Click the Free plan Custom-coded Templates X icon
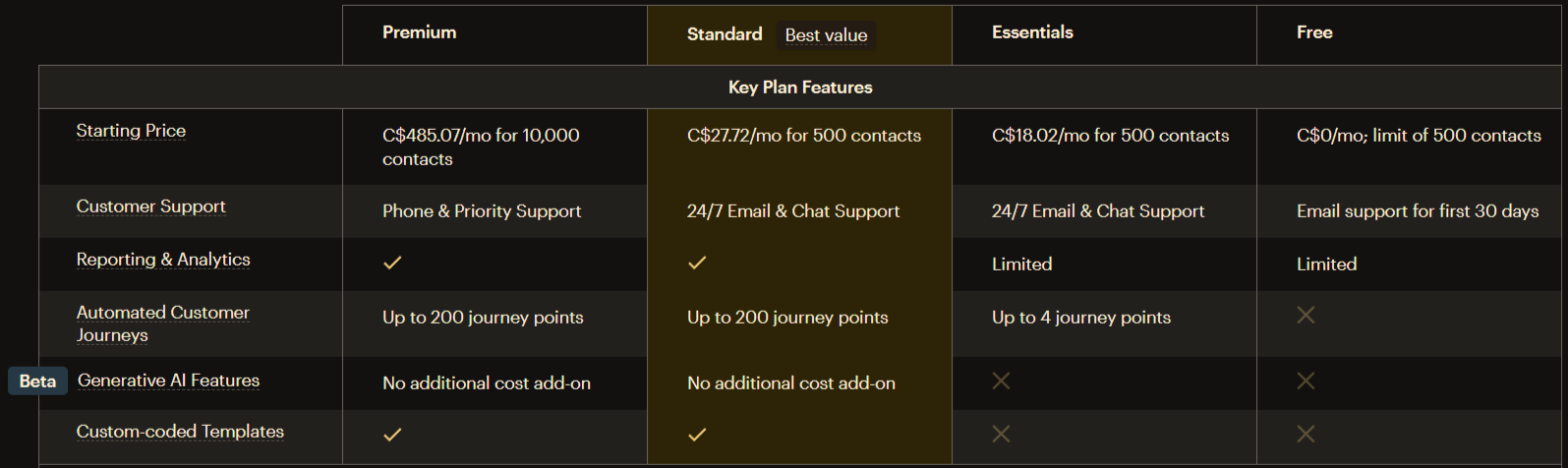Screen dimensions: 1568x468 tap(1306, 434)
